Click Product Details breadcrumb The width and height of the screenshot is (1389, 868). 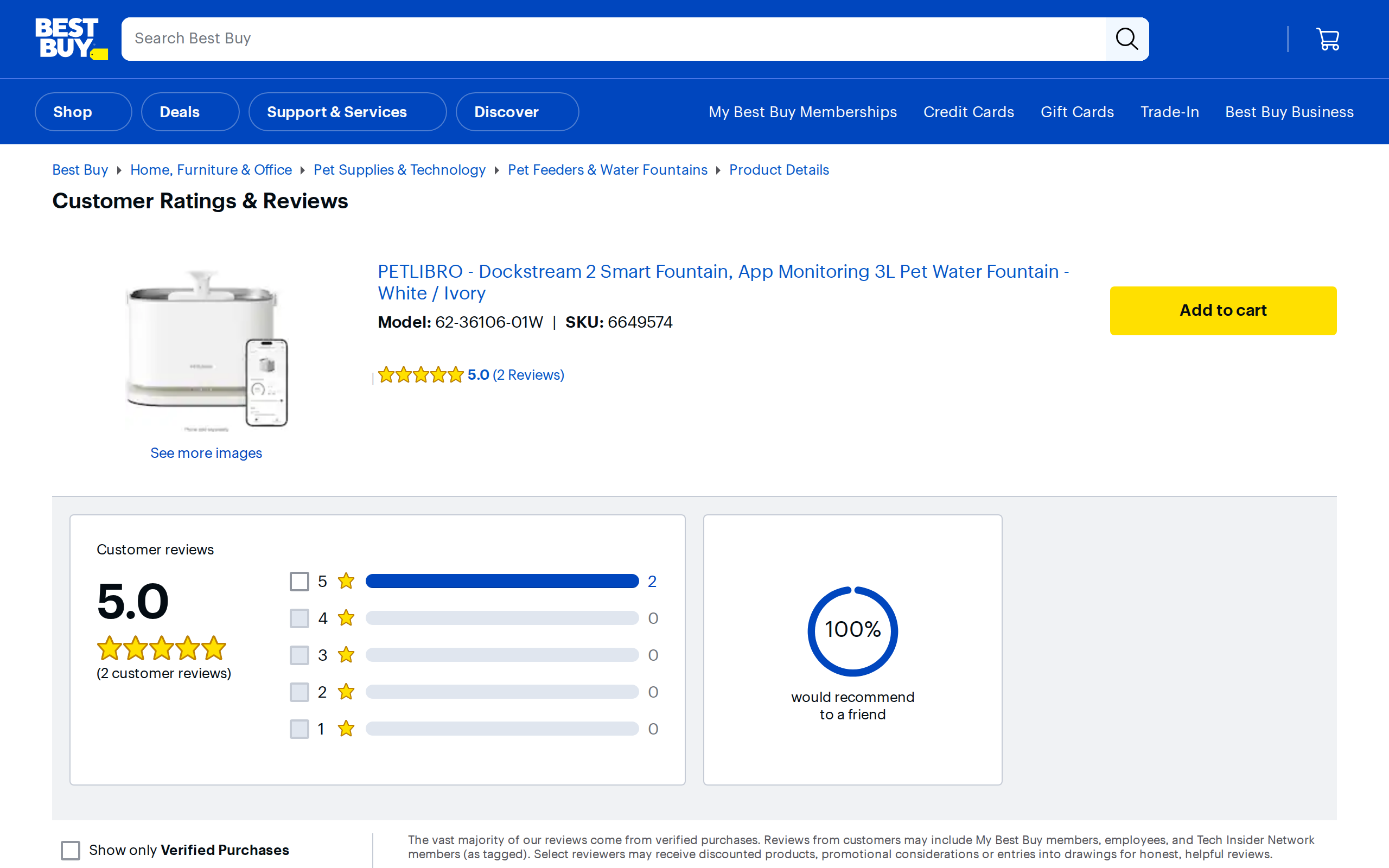[779, 170]
